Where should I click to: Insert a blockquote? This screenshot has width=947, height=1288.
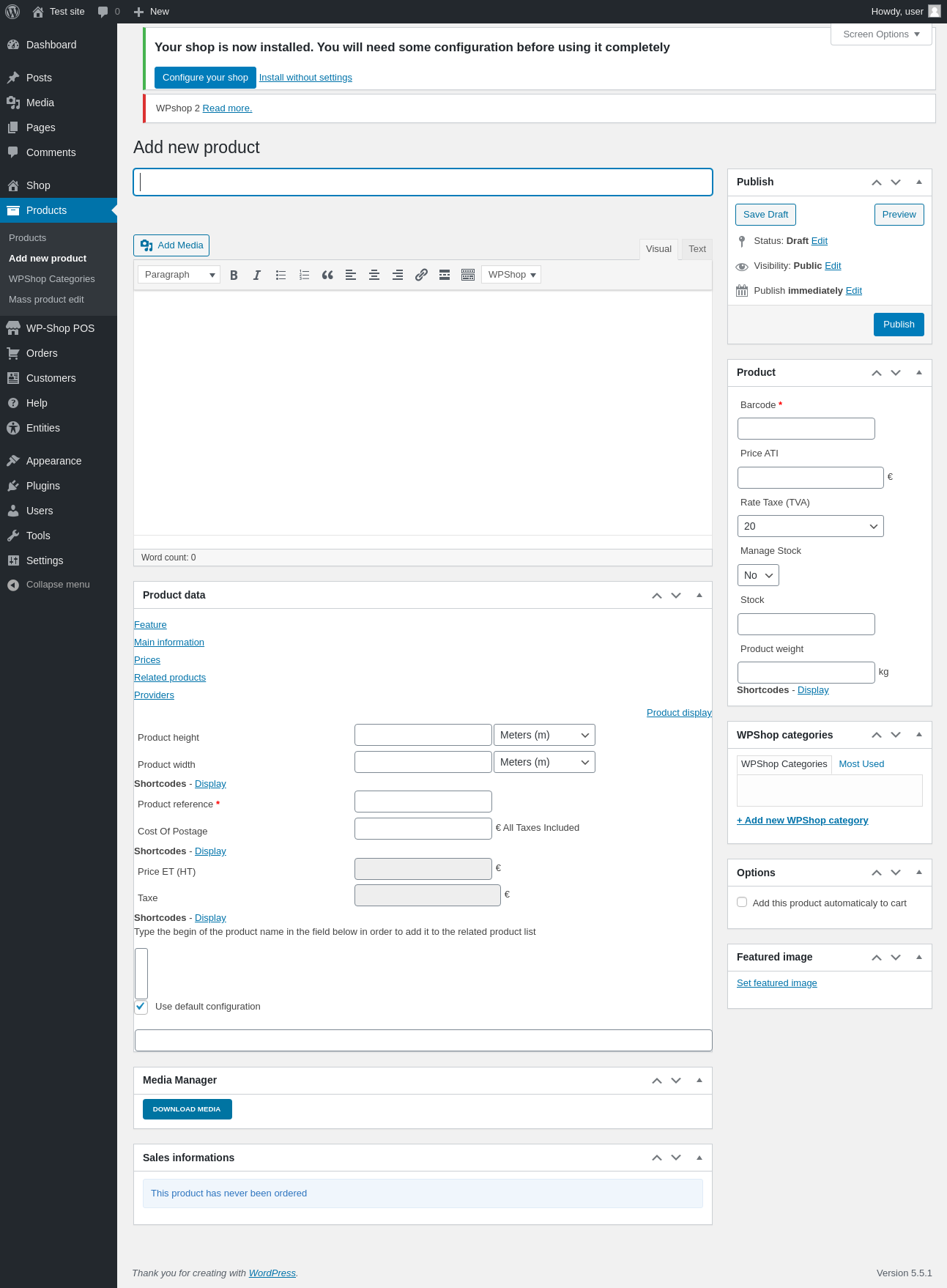click(327, 275)
